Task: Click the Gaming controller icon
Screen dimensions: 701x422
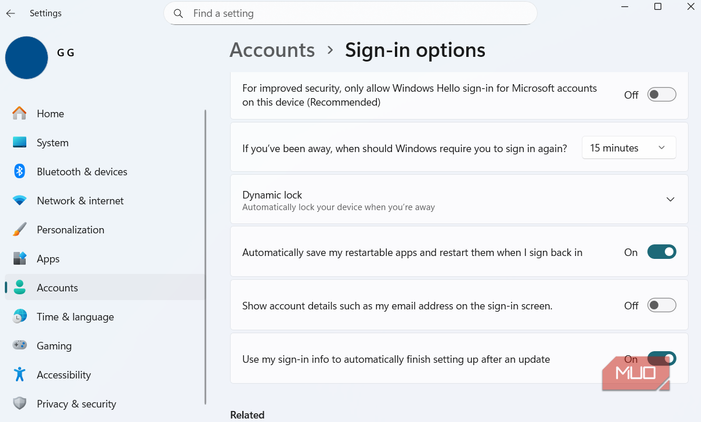Action: coord(19,345)
